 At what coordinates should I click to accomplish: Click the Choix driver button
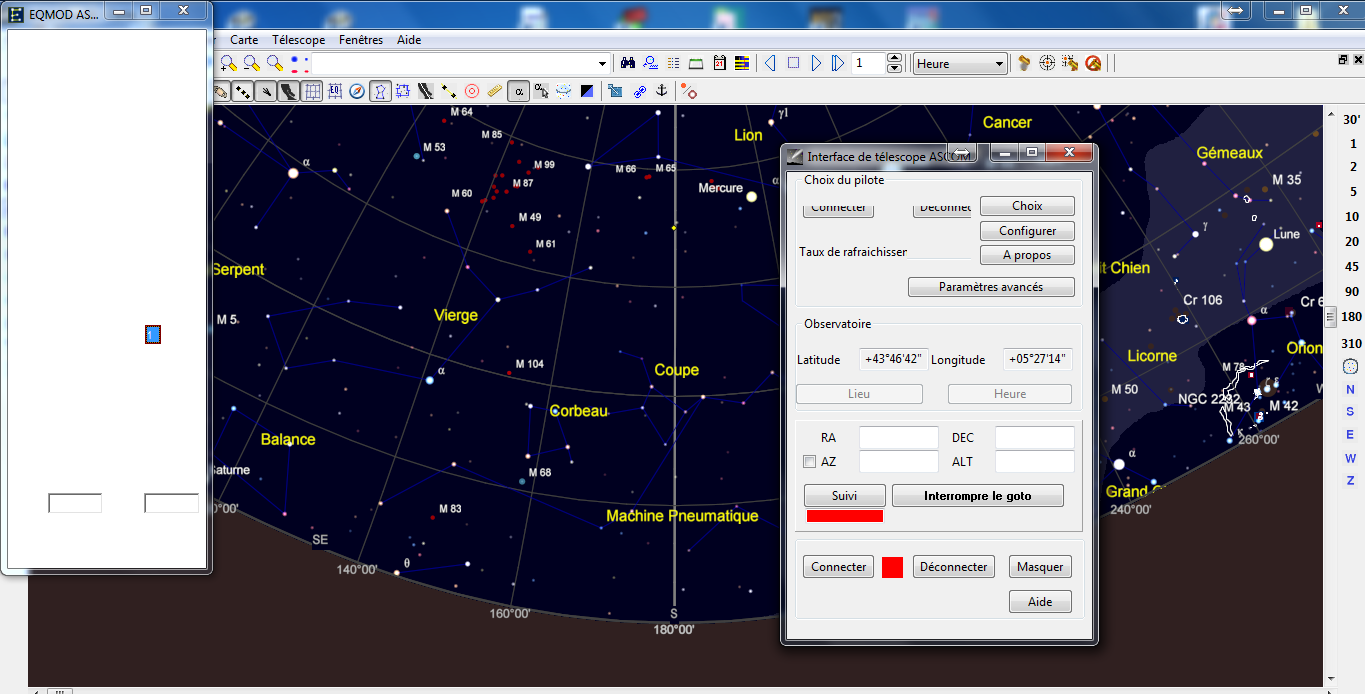(1027, 206)
